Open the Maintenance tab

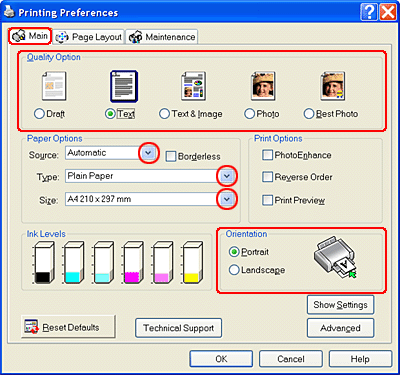[162, 37]
